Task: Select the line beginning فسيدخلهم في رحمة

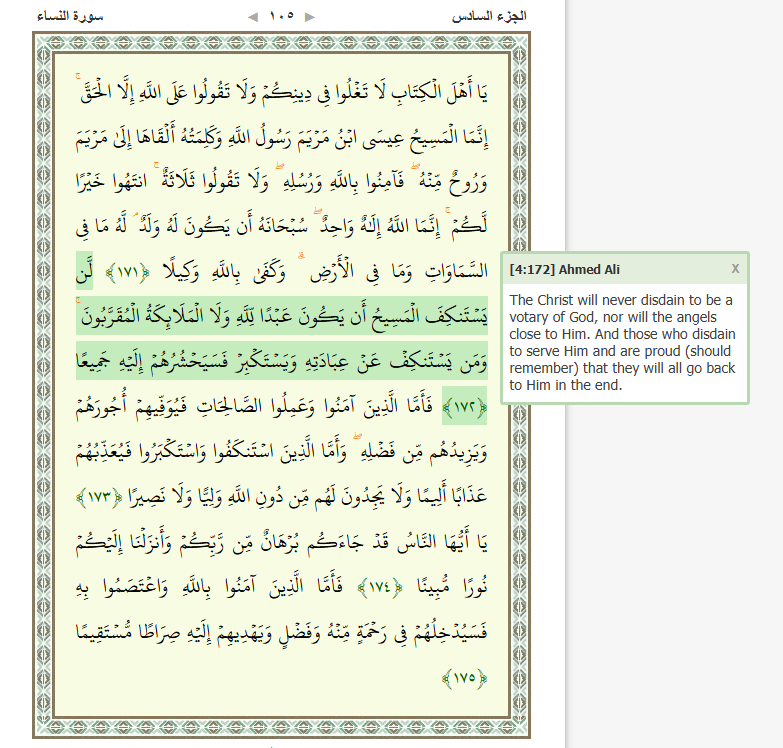Action: 282,633
